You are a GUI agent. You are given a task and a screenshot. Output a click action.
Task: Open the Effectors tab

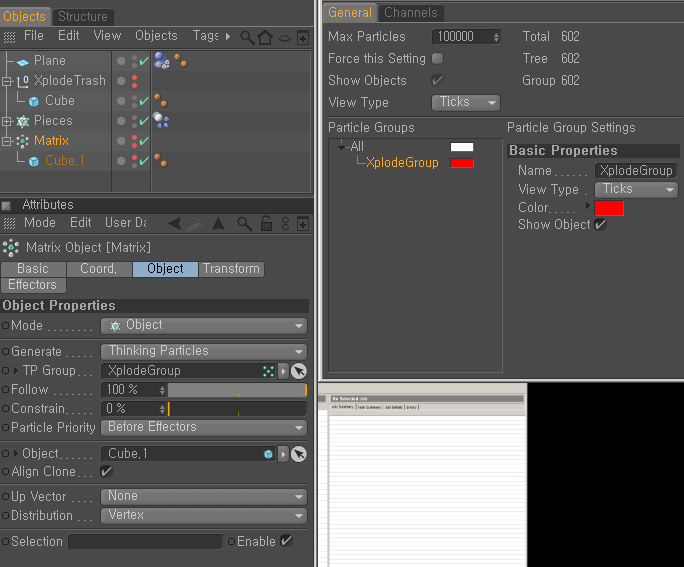click(33, 285)
